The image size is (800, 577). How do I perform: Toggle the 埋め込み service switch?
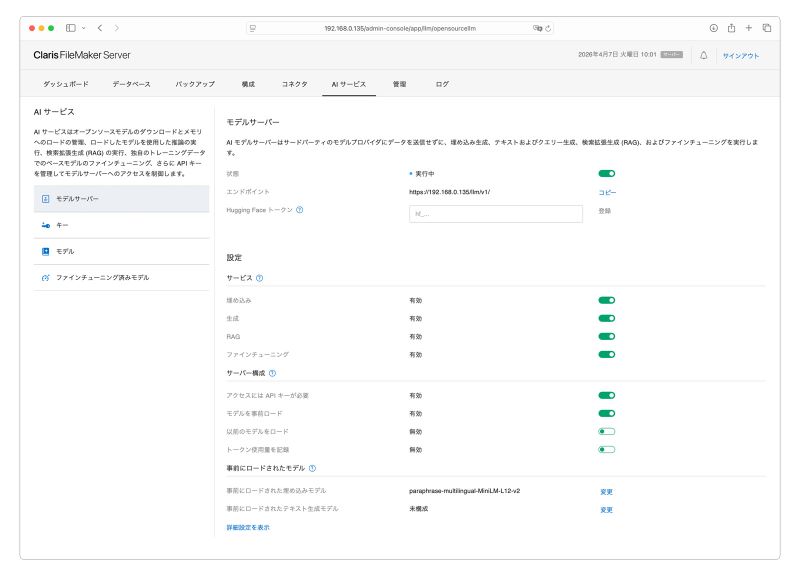point(606,300)
